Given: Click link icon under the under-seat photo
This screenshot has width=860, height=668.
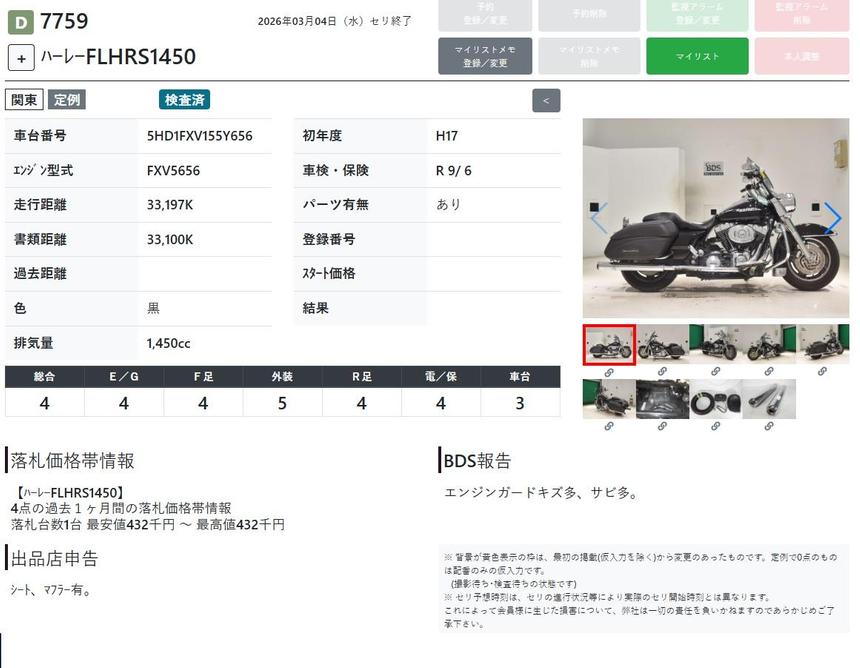Looking at the screenshot, I should [662, 426].
